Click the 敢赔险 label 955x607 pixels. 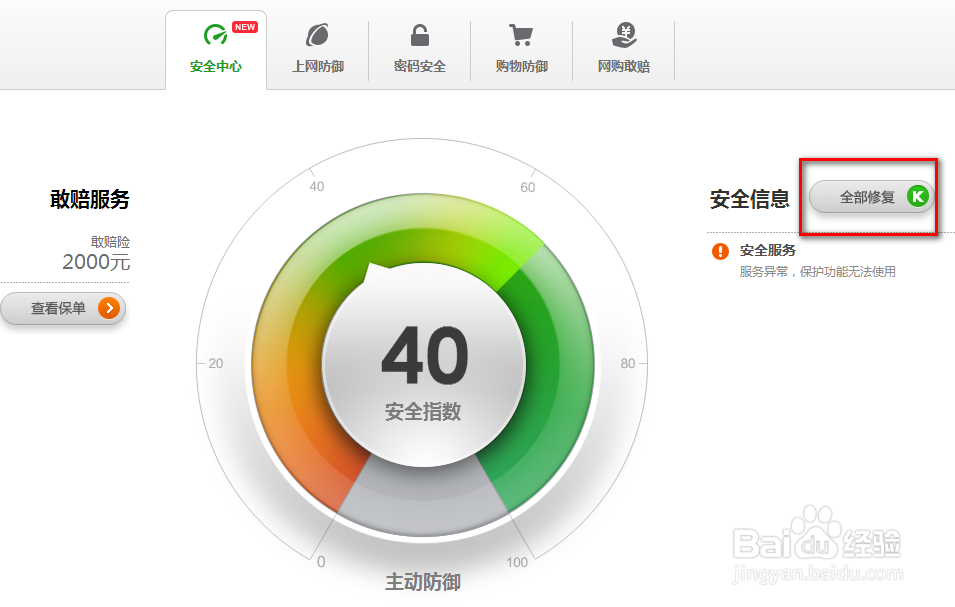110,242
